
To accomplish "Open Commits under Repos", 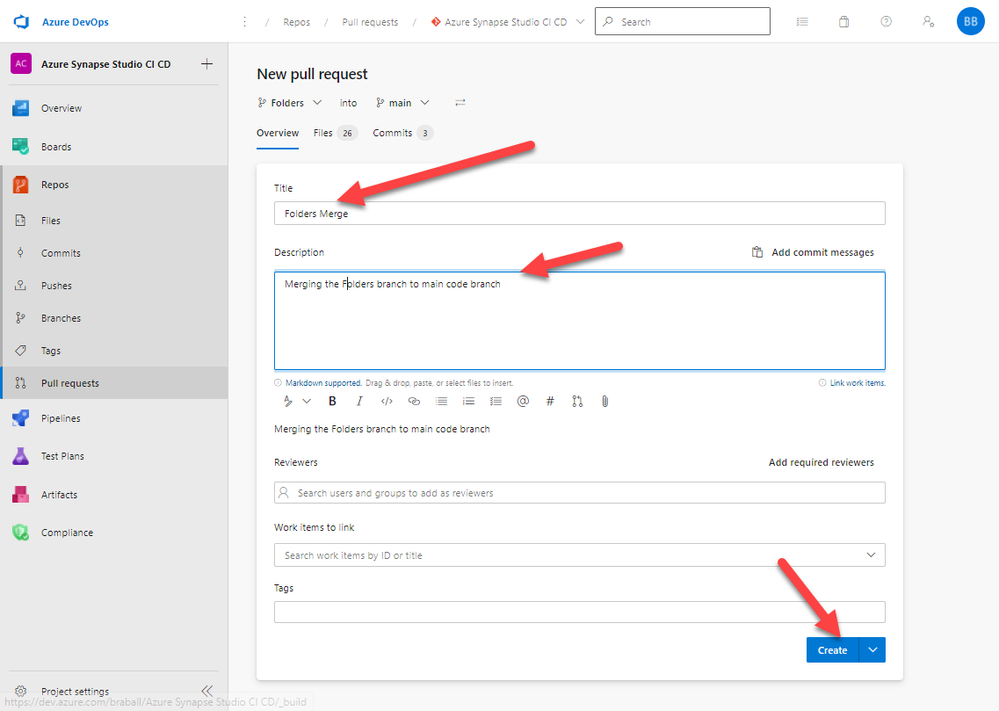I will [61, 253].
